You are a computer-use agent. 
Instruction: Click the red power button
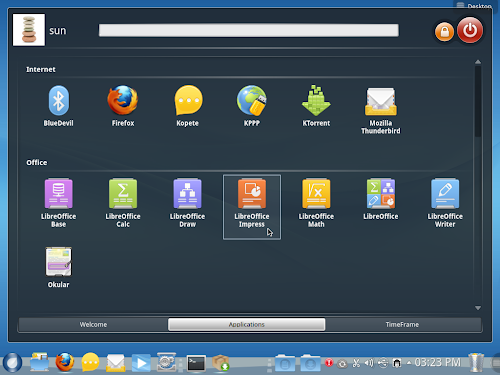click(x=470, y=30)
